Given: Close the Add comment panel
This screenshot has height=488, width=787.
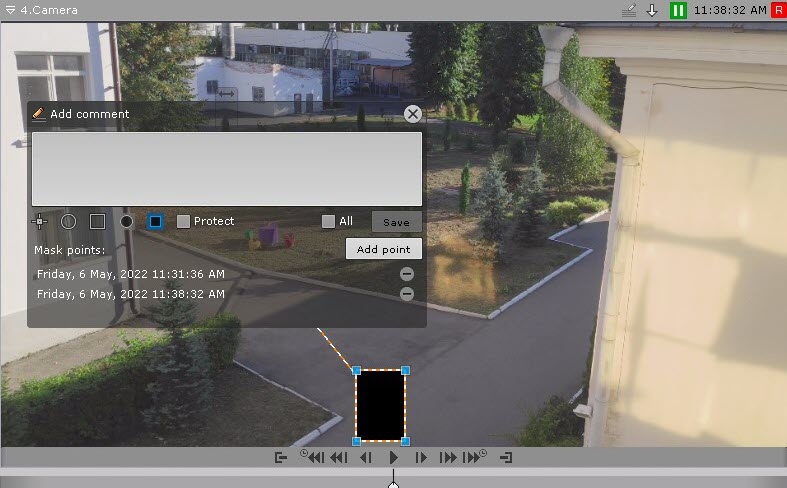Looking at the screenshot, I should 413,114.
